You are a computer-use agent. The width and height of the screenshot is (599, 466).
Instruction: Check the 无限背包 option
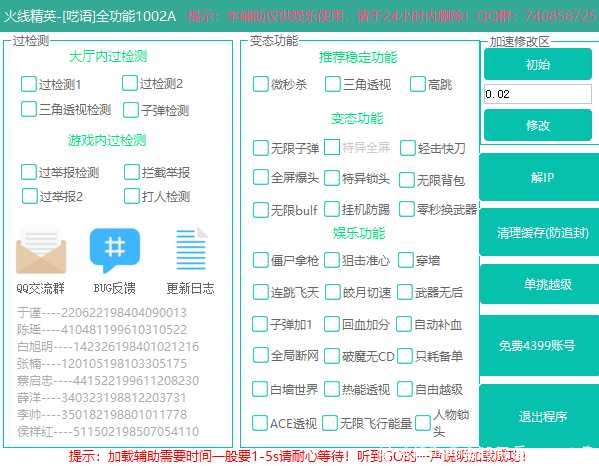(x=406, y=180)
